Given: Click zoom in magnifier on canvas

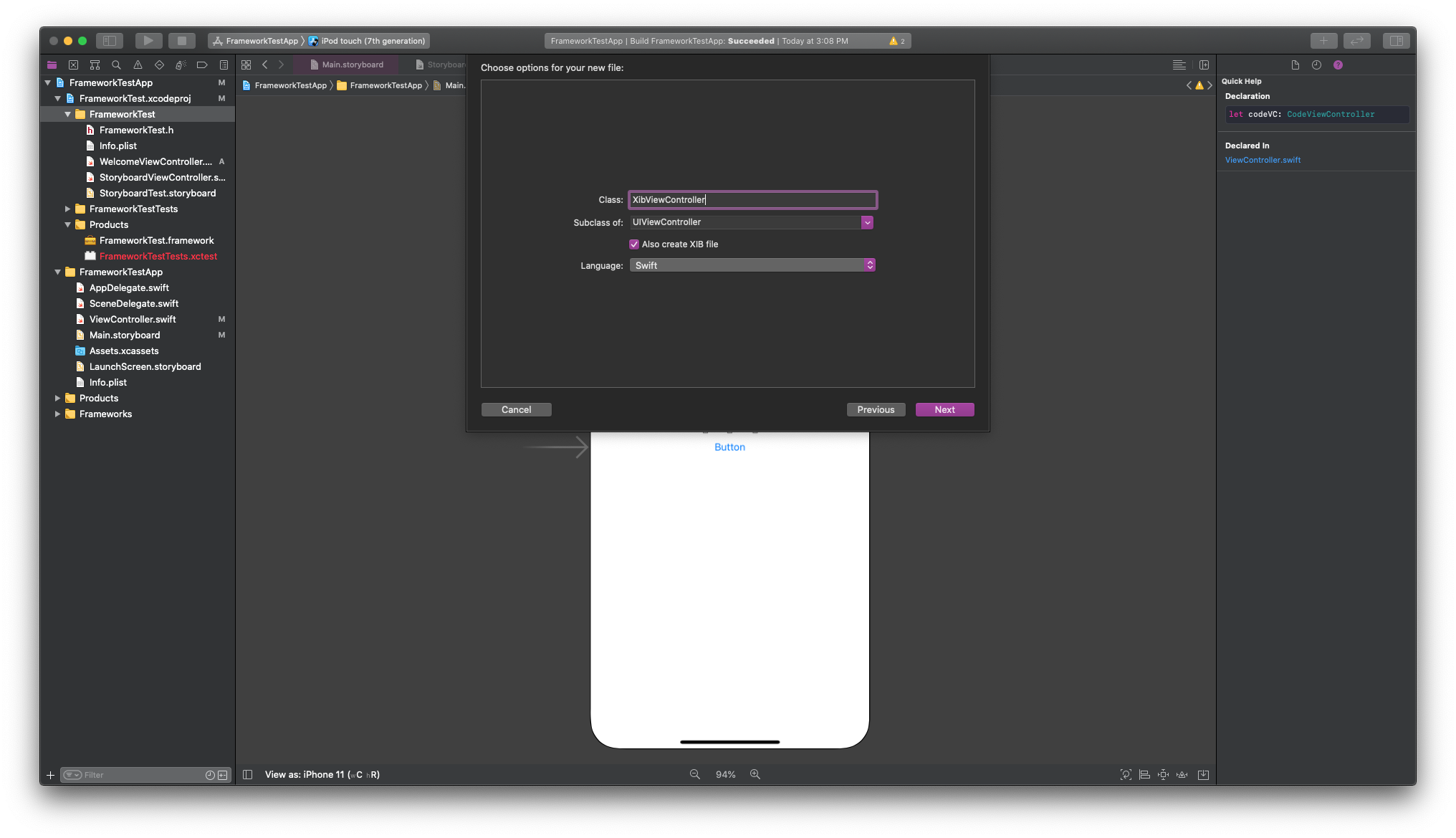Looking at the screenshot, I should point(755,774).
